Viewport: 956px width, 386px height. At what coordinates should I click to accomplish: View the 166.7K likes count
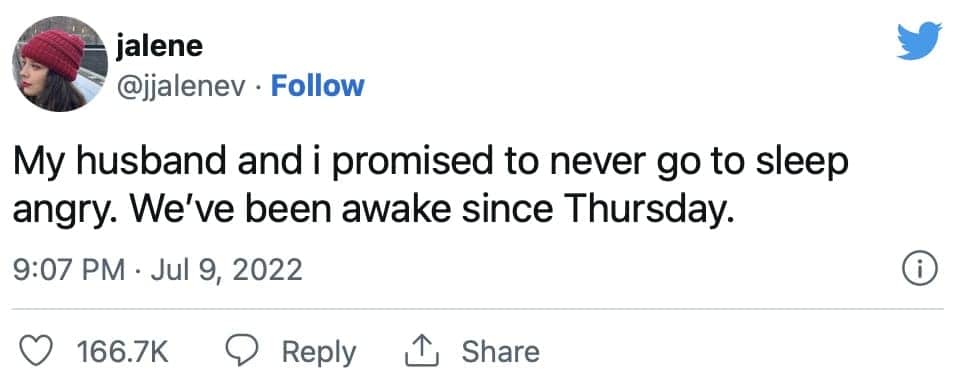(x=123, y=352)
